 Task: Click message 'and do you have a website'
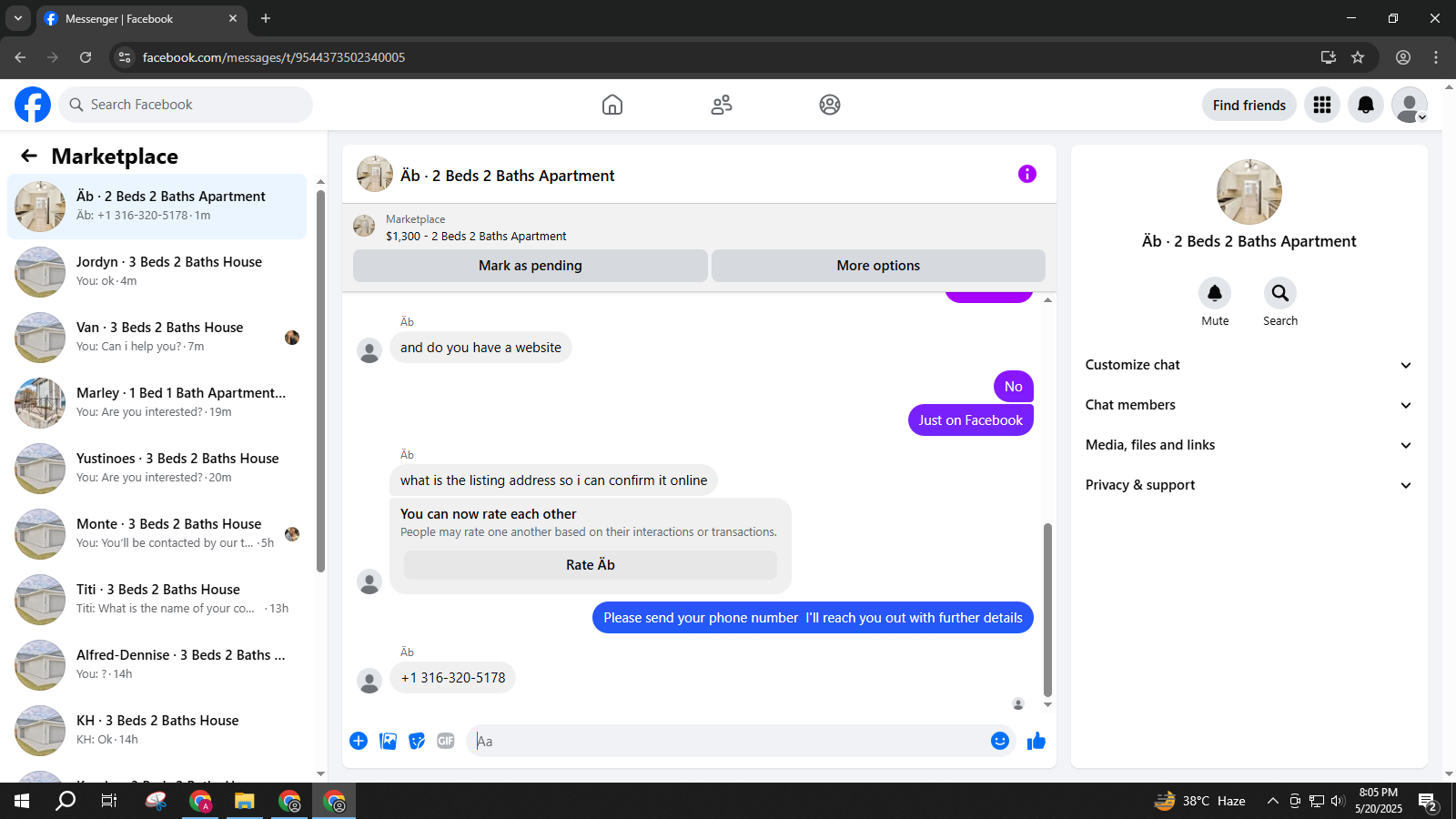[480, 348]
